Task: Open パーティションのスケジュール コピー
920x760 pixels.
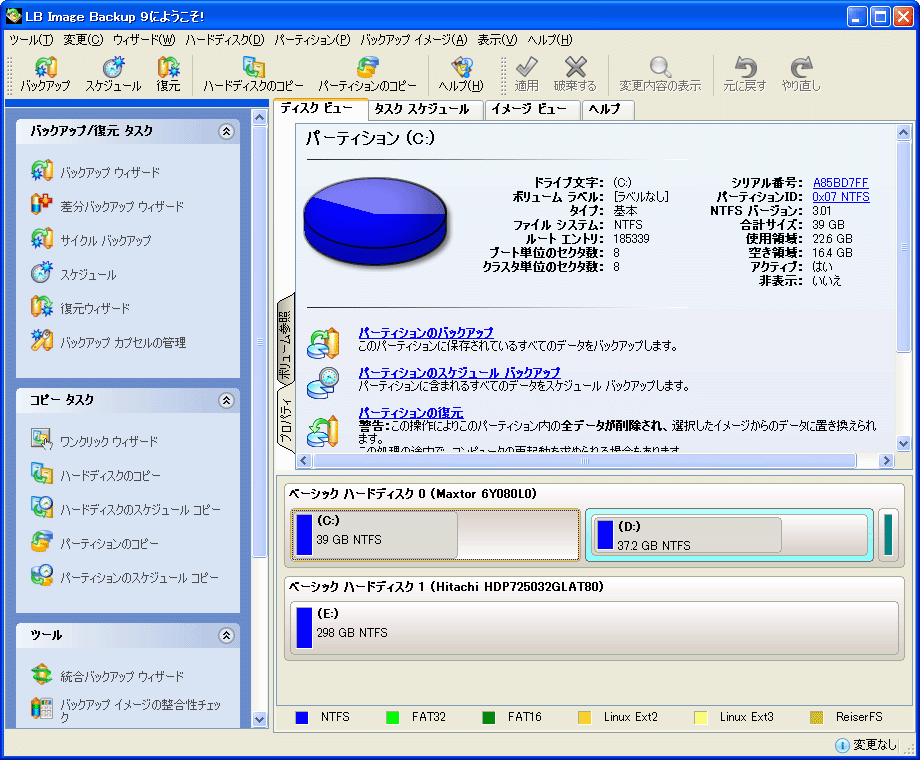Action: (125, 577)
